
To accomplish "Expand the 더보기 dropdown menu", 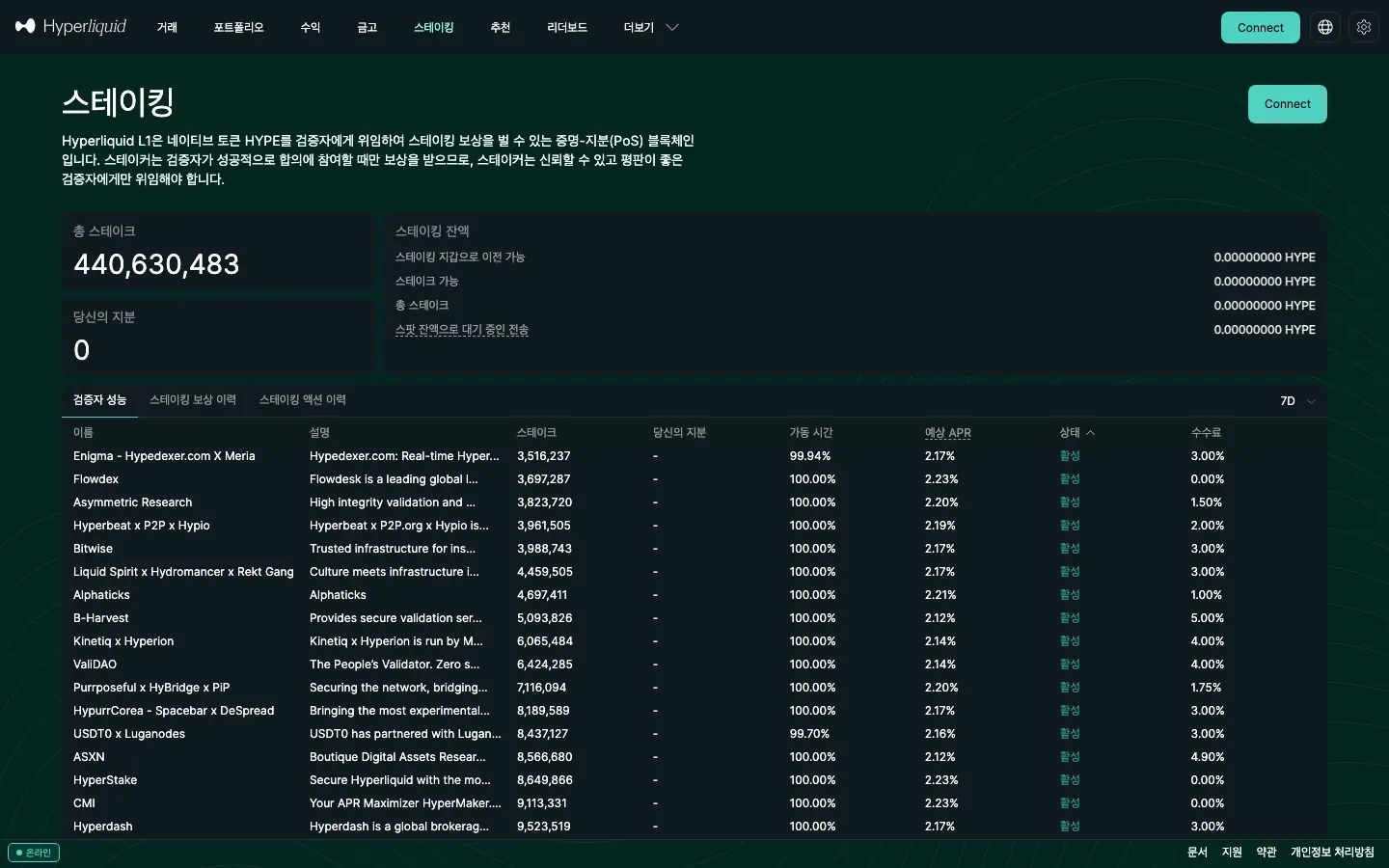I will pyautogui.click(x=651, y=27).
